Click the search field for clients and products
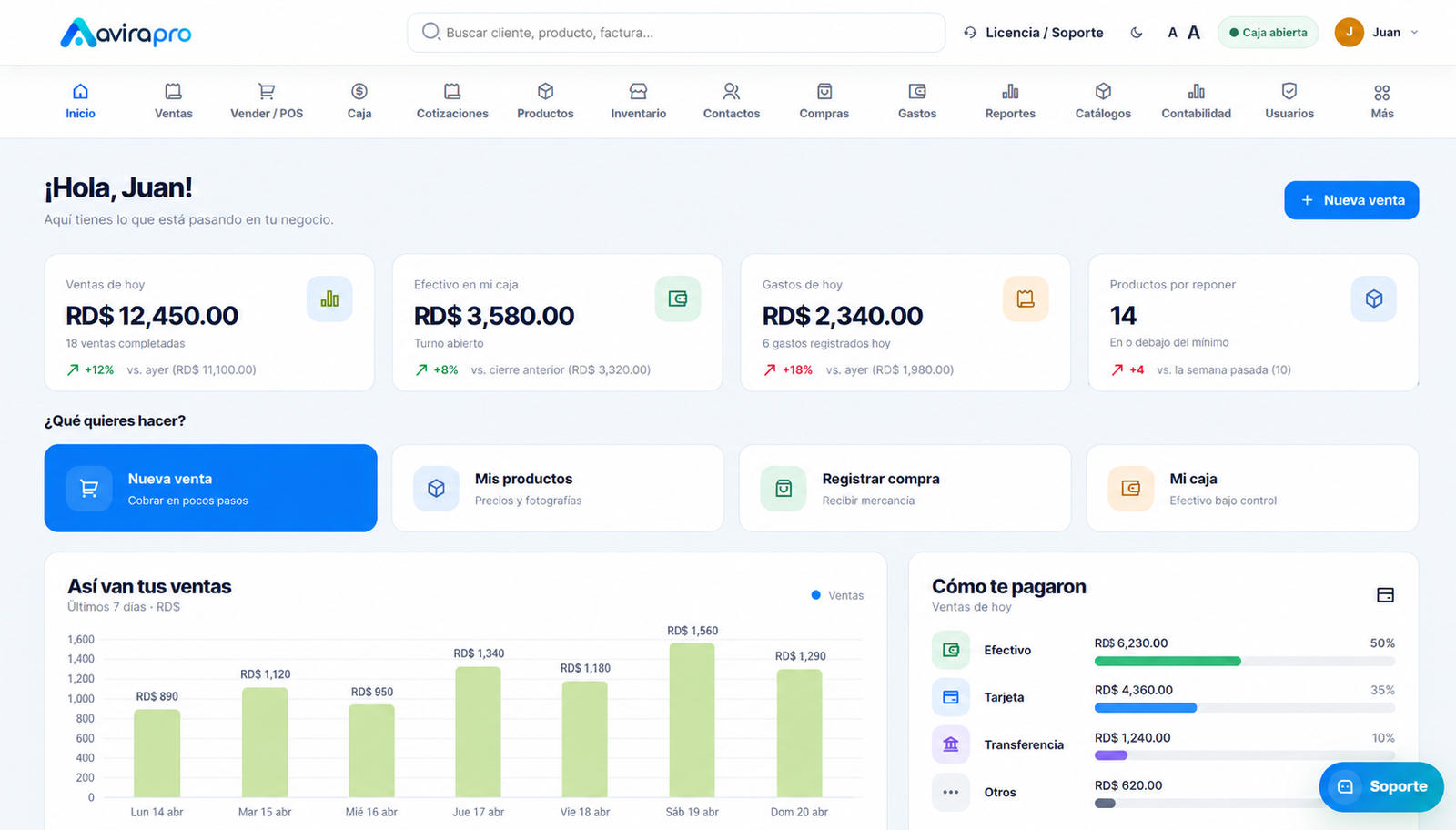The image size is (1456, 830). [676, 33]
